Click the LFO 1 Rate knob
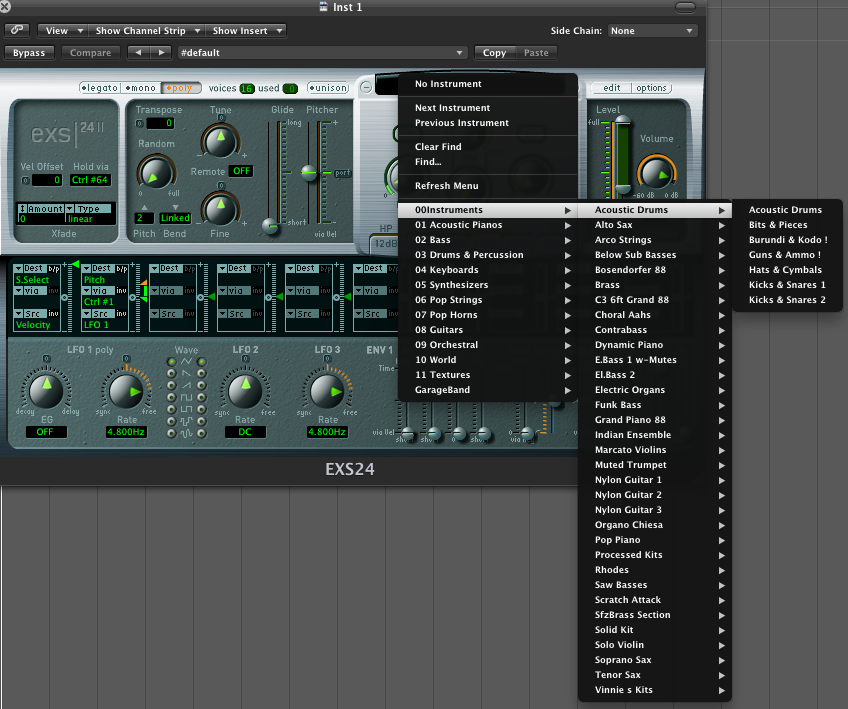 [126, 390]
